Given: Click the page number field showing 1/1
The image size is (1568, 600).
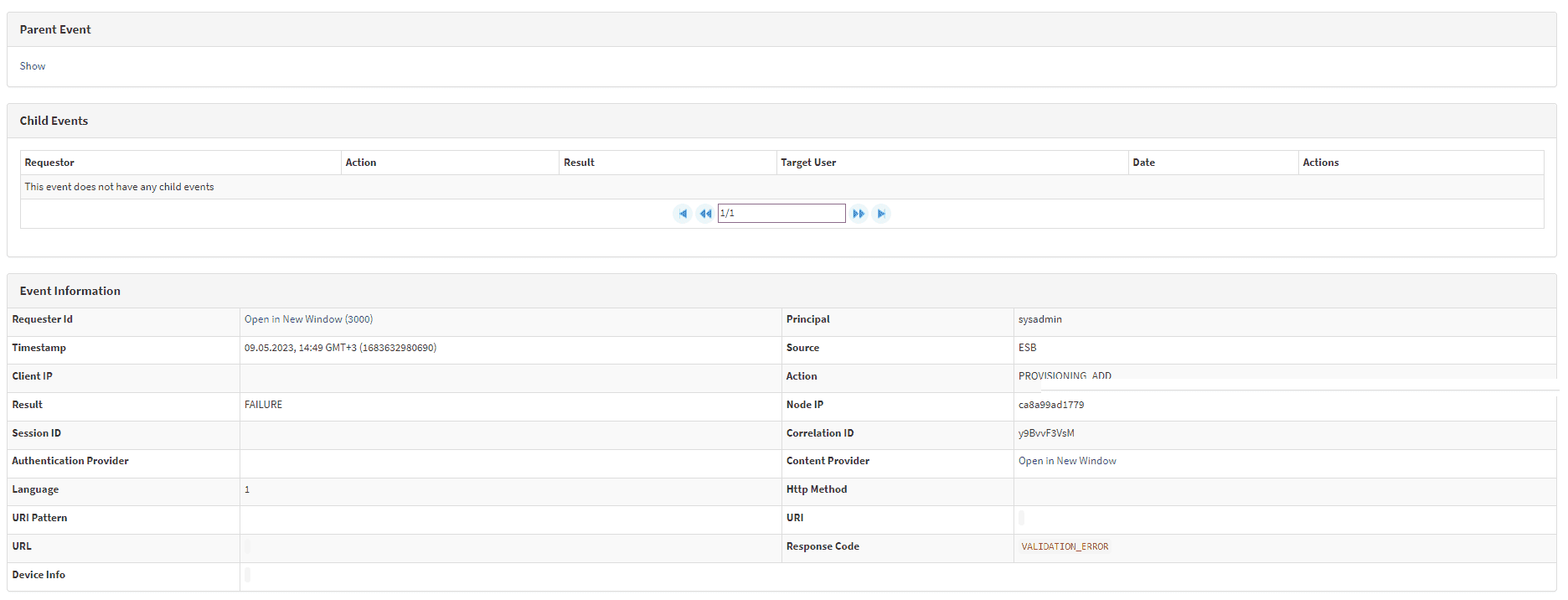Looking at the screenshot, I should coord(781,214).
